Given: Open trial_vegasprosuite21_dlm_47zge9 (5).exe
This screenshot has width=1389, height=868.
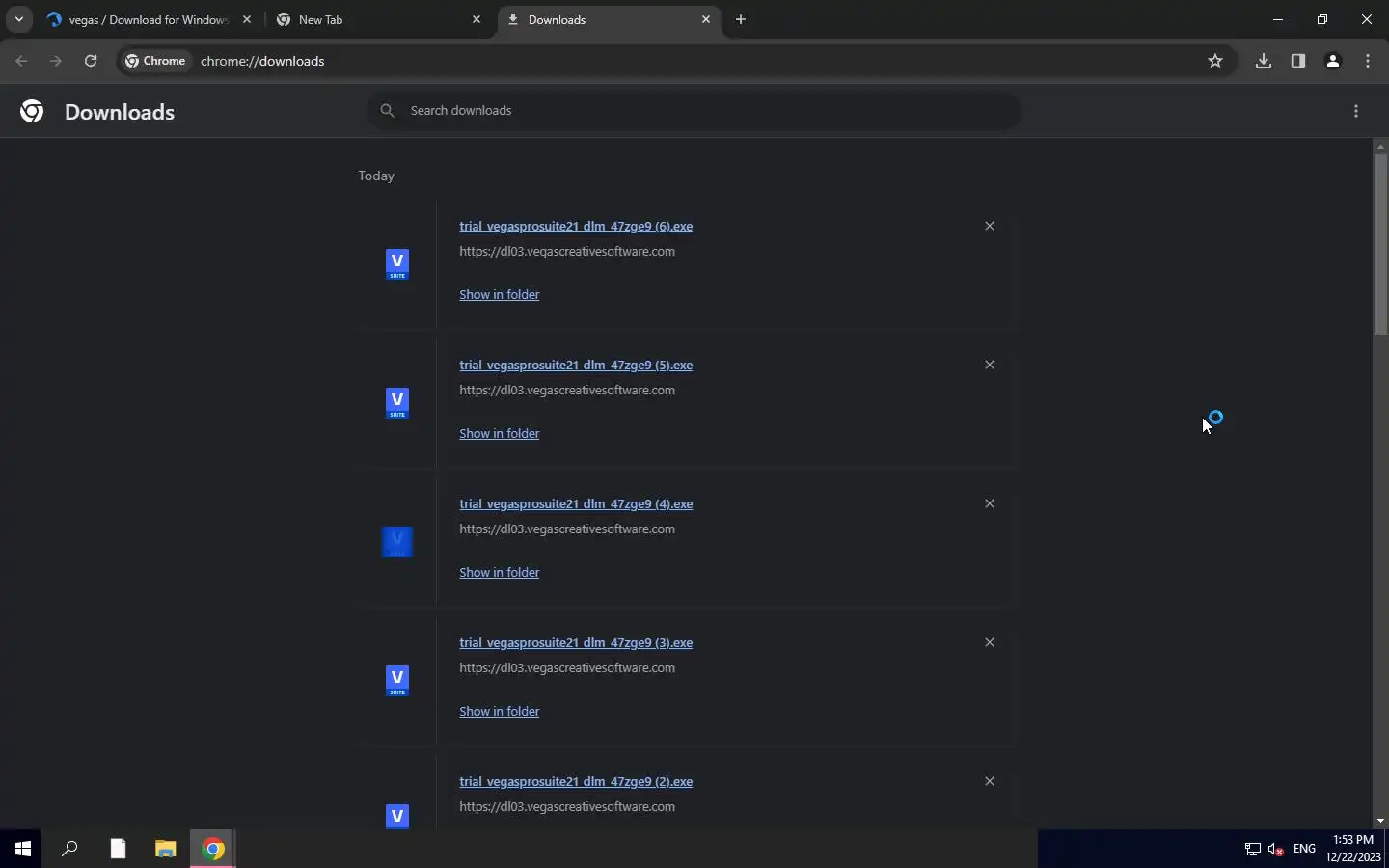Looking at the screenshot, I should pos(576,365).
